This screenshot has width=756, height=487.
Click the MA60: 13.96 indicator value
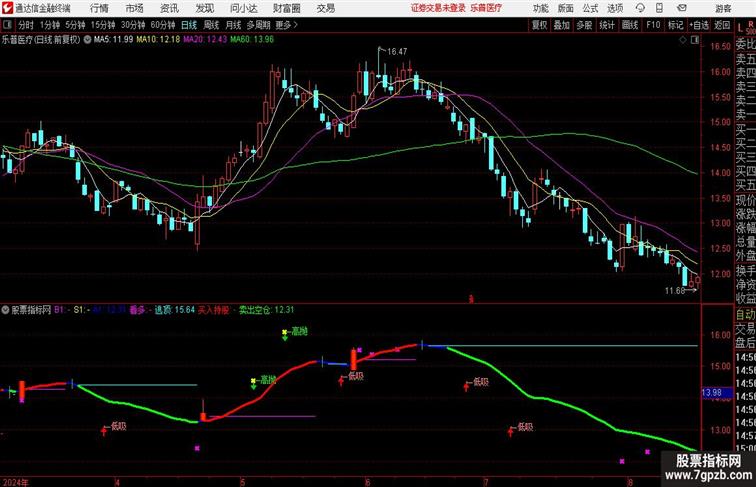252,40
